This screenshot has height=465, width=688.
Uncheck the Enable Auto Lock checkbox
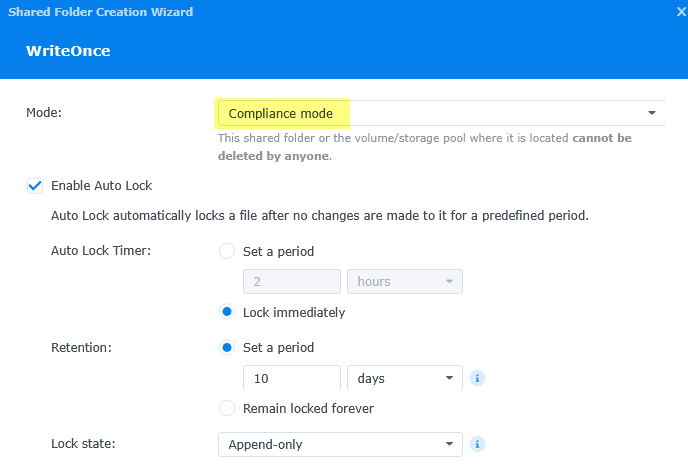click(35, 185)
